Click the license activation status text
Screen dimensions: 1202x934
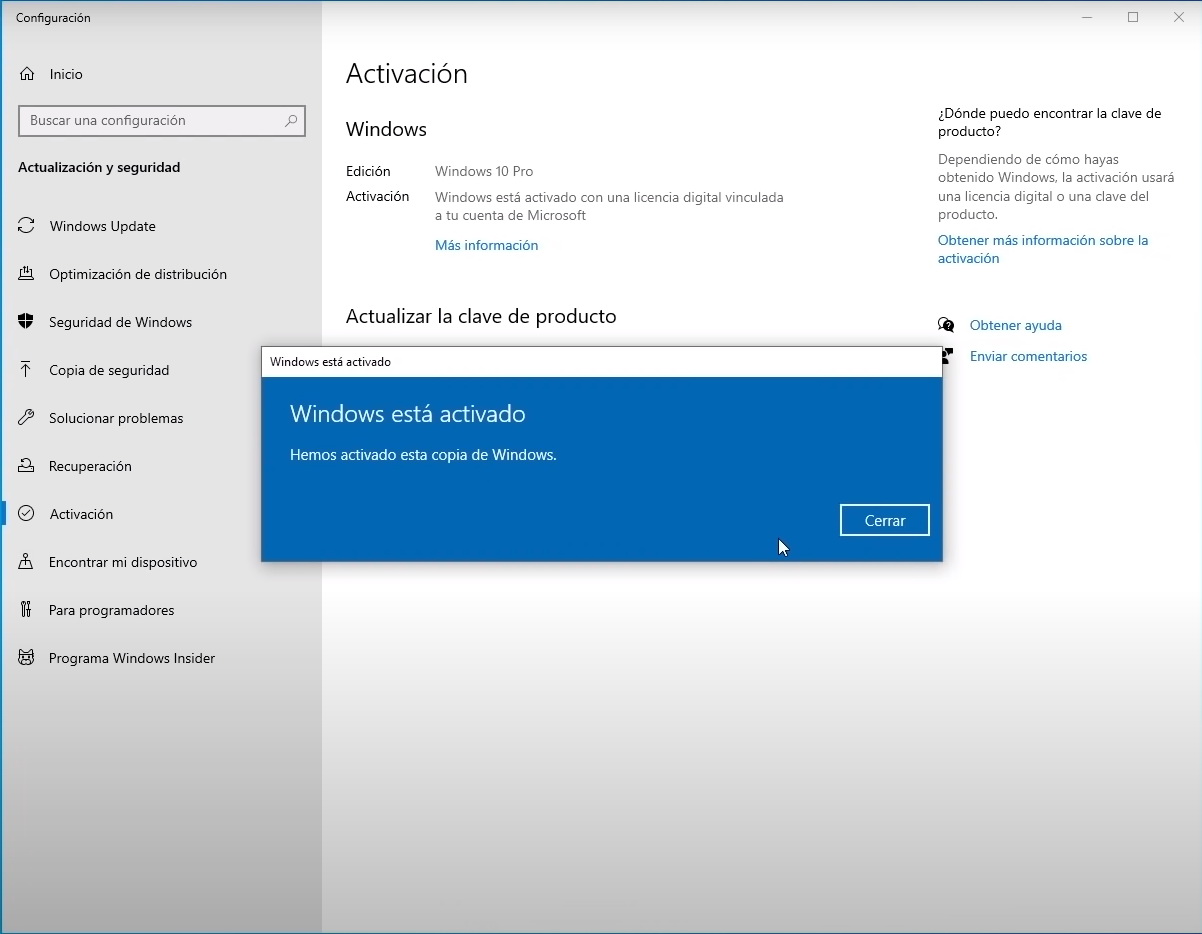[609, 206]
